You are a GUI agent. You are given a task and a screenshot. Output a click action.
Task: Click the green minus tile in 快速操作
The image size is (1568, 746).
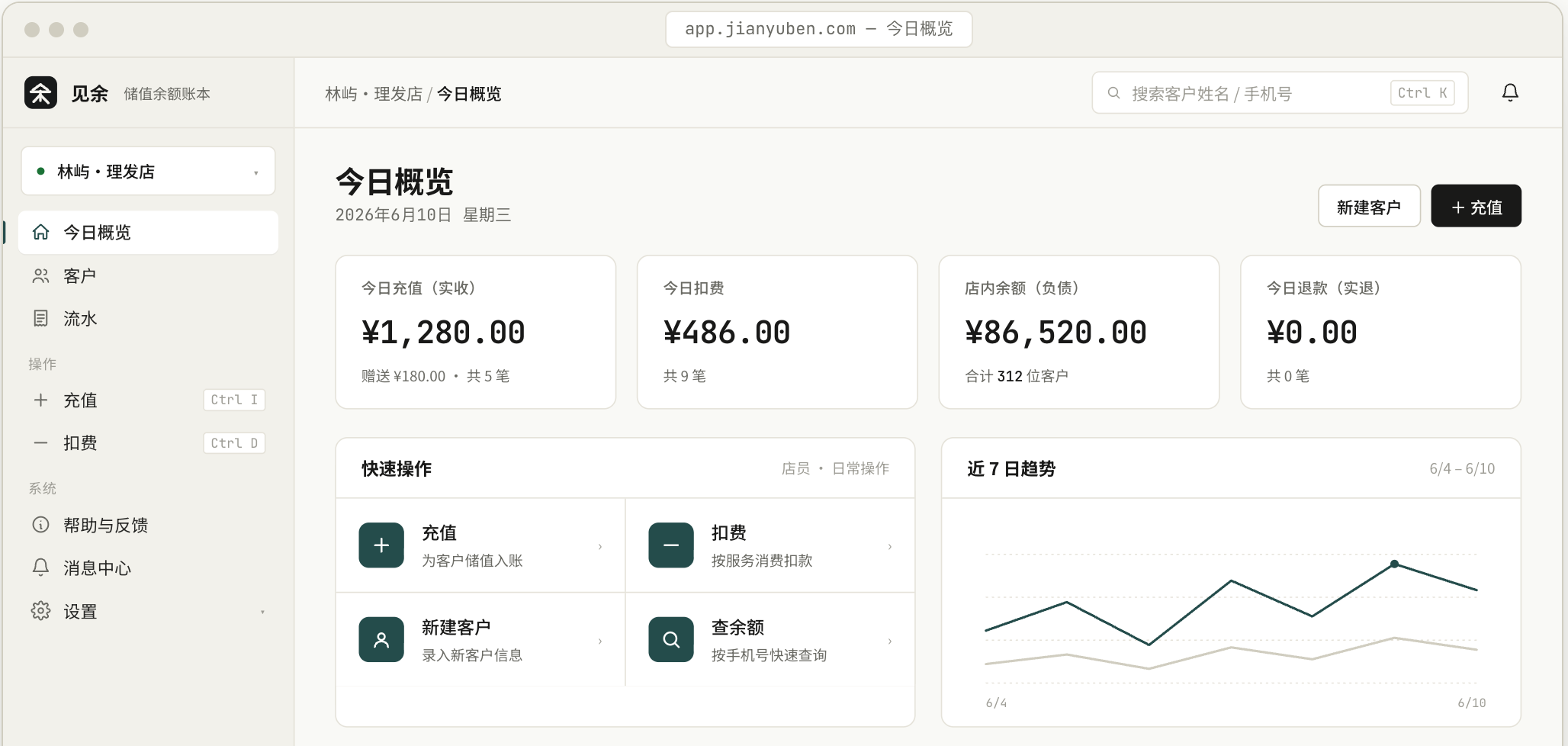tap(671, 545)
